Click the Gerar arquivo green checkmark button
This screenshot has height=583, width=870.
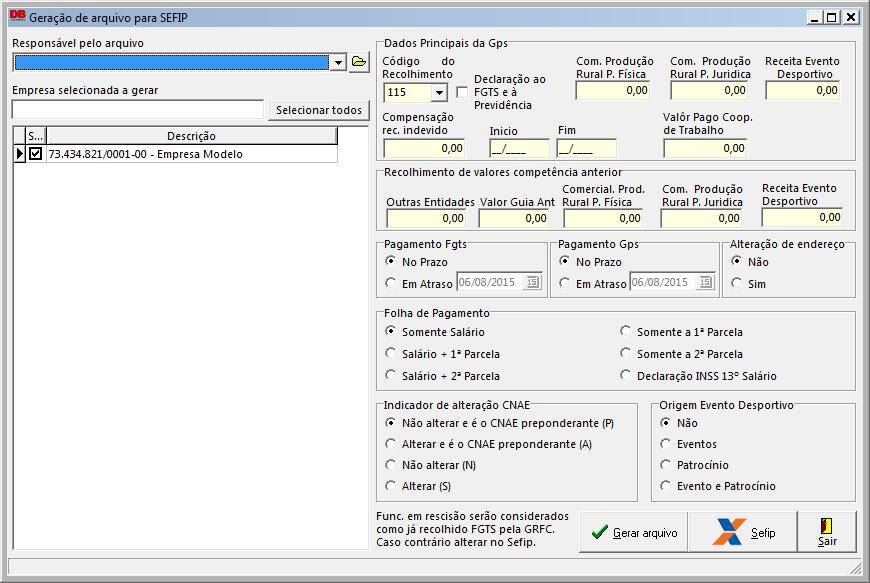pyautogui.click(x=633, y=532)
